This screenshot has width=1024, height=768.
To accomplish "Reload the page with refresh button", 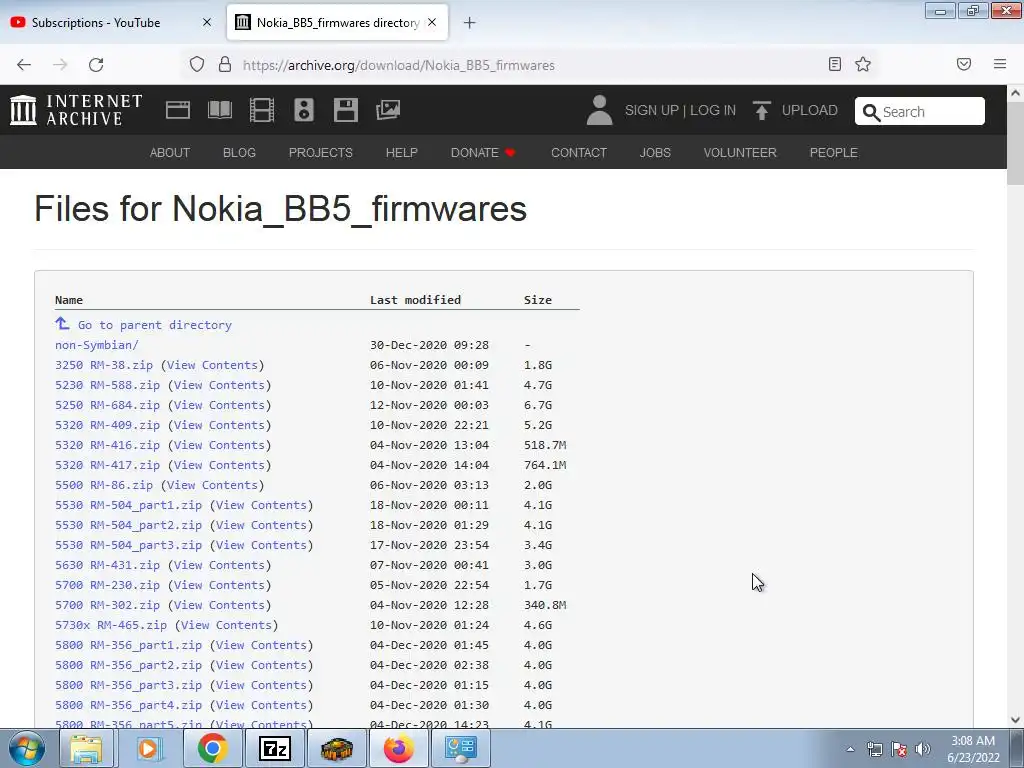I will click(96, 65).
